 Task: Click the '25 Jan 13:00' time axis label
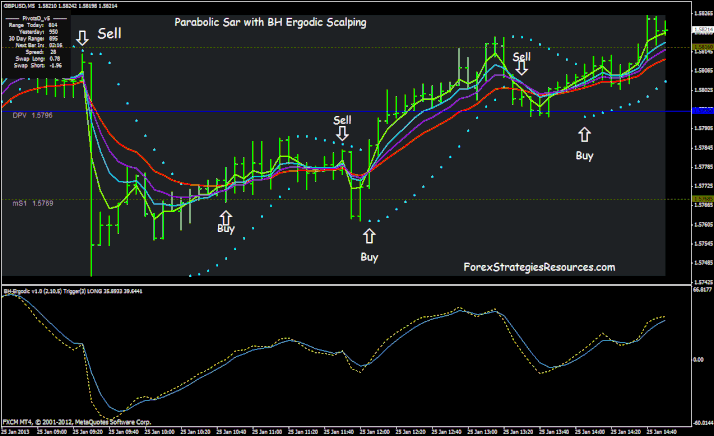(x=482, y=431)
